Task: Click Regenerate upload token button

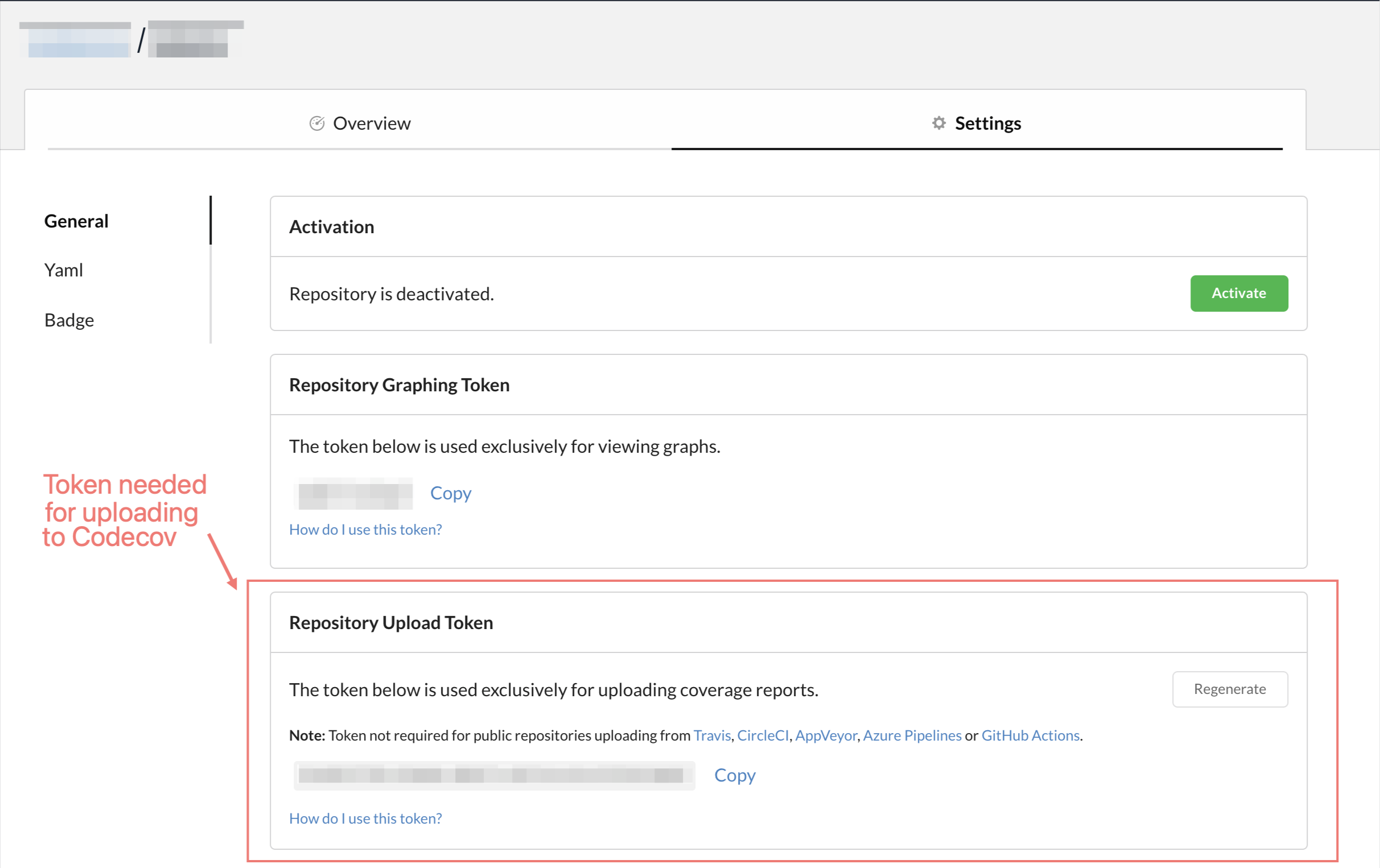Action: click(1229, 689)
